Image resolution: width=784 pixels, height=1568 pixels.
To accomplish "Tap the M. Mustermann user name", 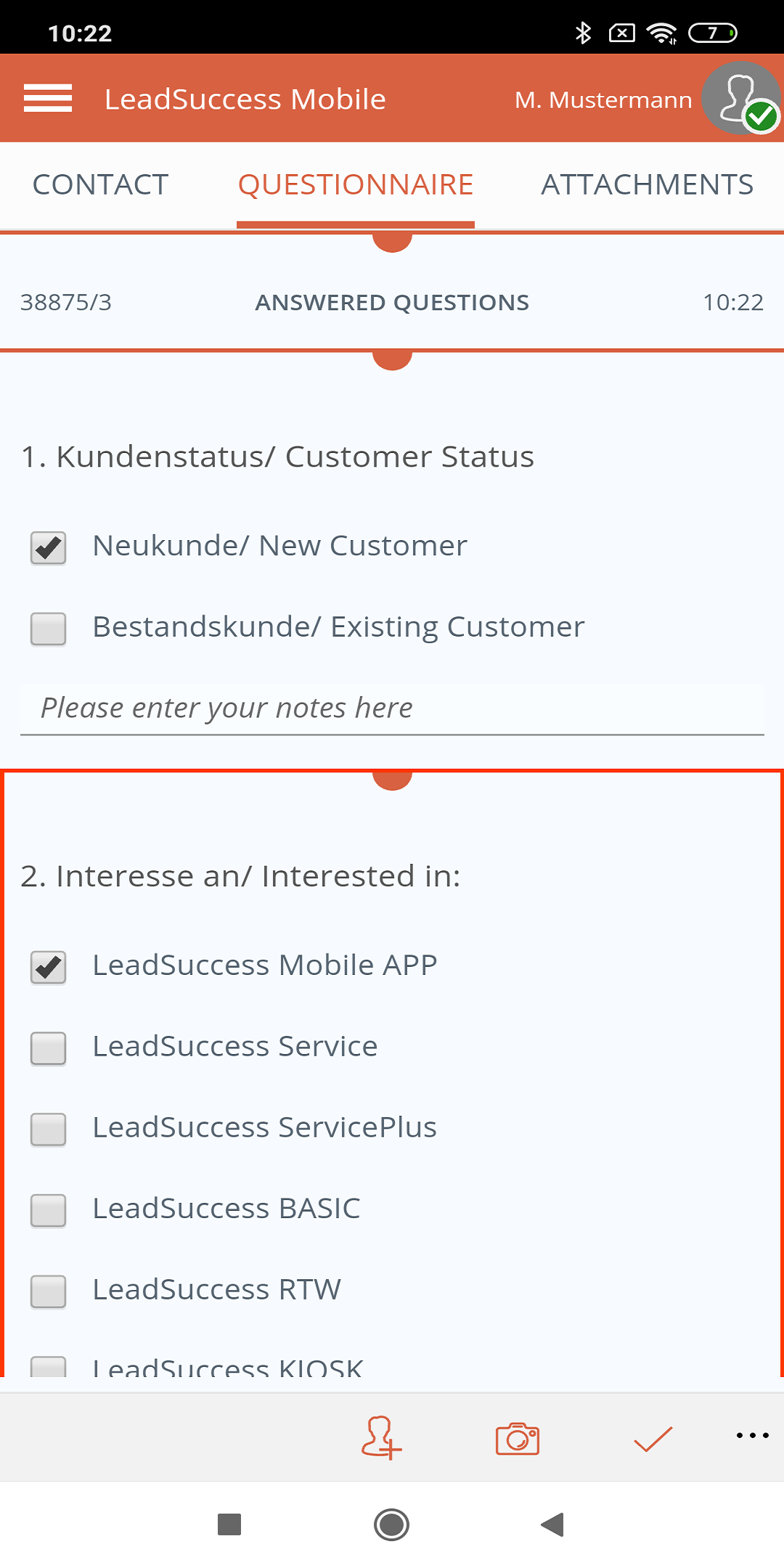I will (x=603, y=99).
